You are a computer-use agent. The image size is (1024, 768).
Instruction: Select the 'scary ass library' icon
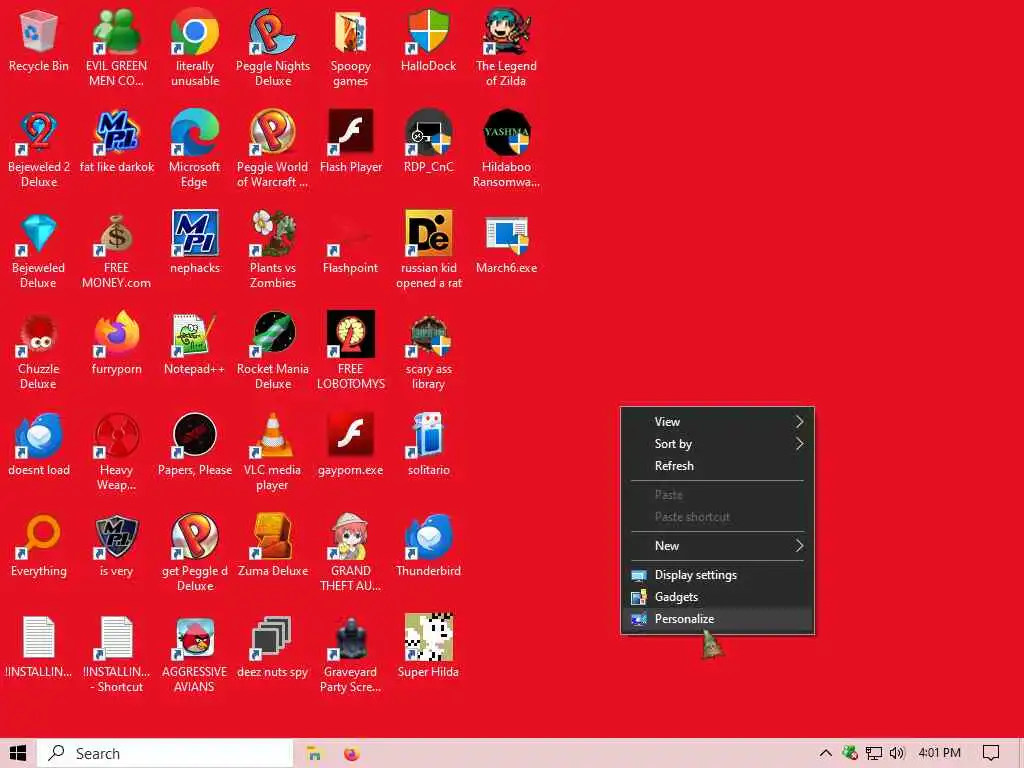click(x=428, y=334)
